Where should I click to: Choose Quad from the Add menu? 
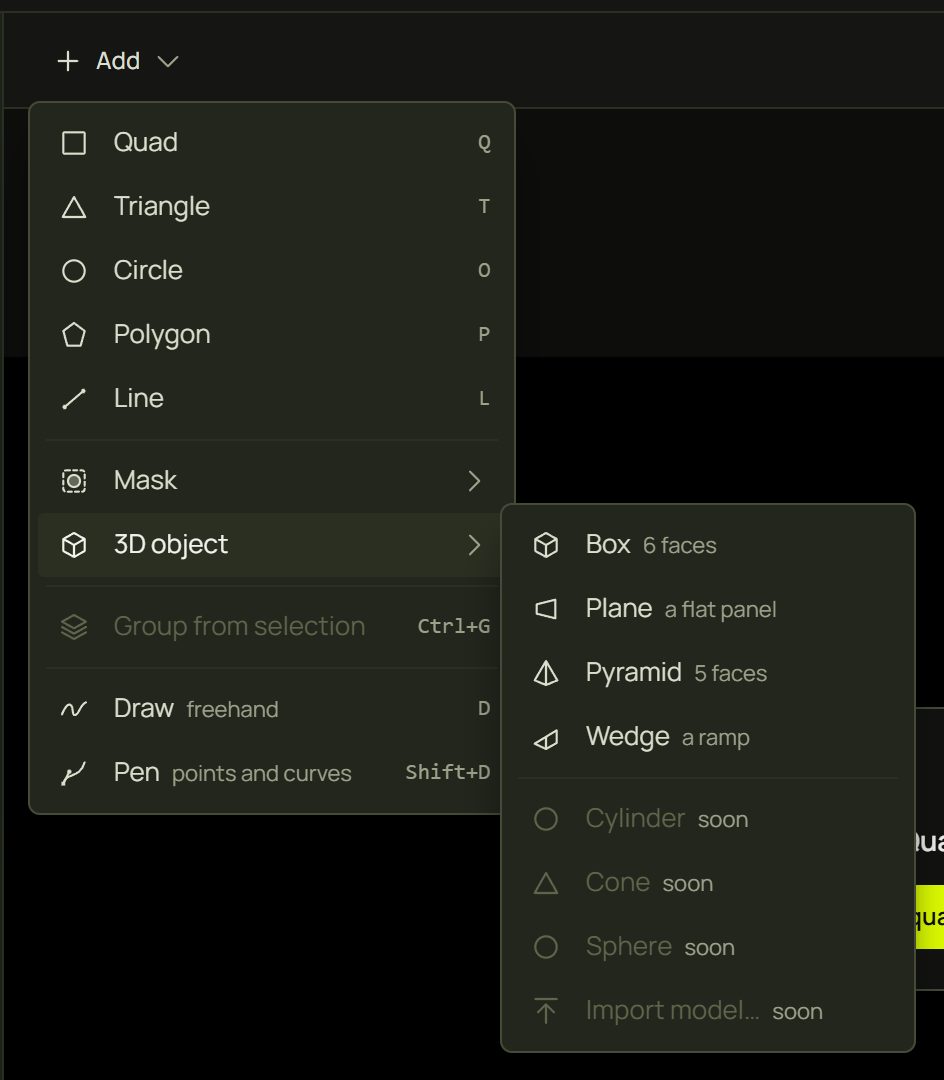click(x=272, y=143)
